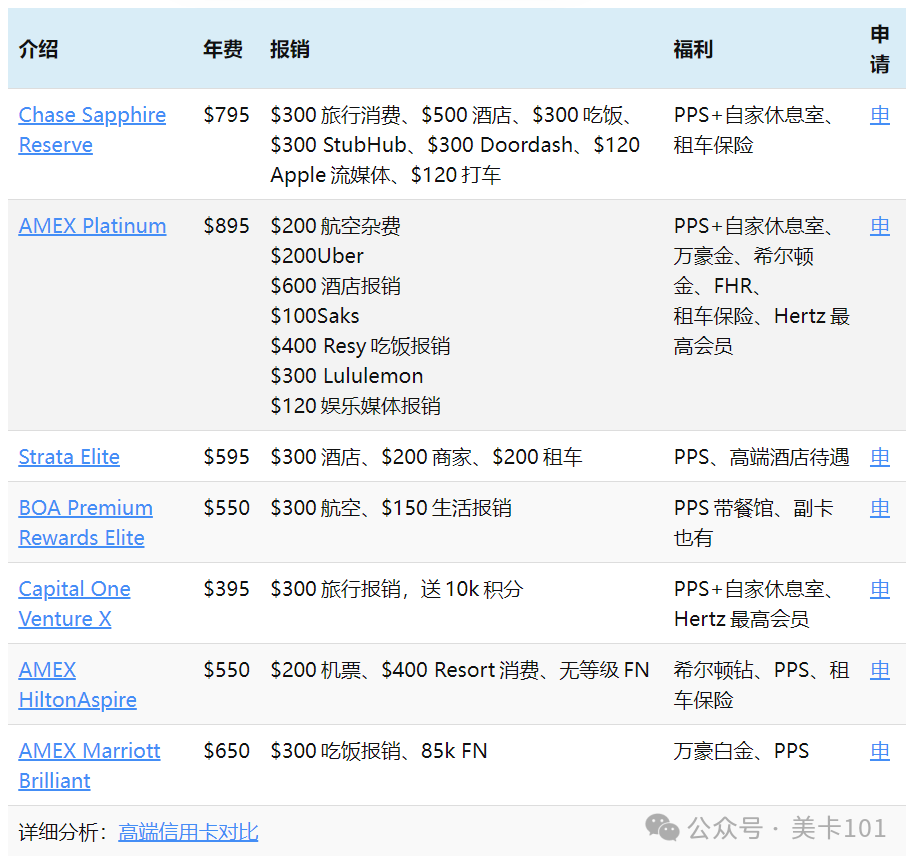This screenshot has height=865, width=916.
Task: Open the Capital One Venture X link
Action: pyautogui.click(x=74, y=603)
